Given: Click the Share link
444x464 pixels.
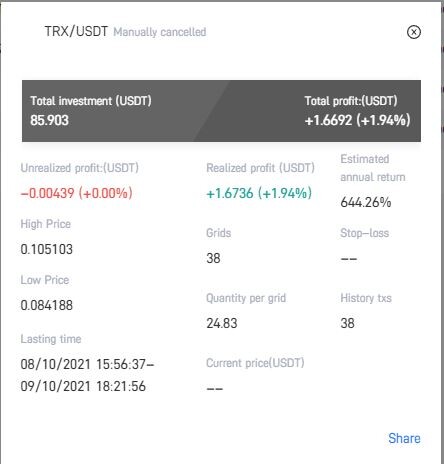Looking at the screenshot, I should point(404,438).
